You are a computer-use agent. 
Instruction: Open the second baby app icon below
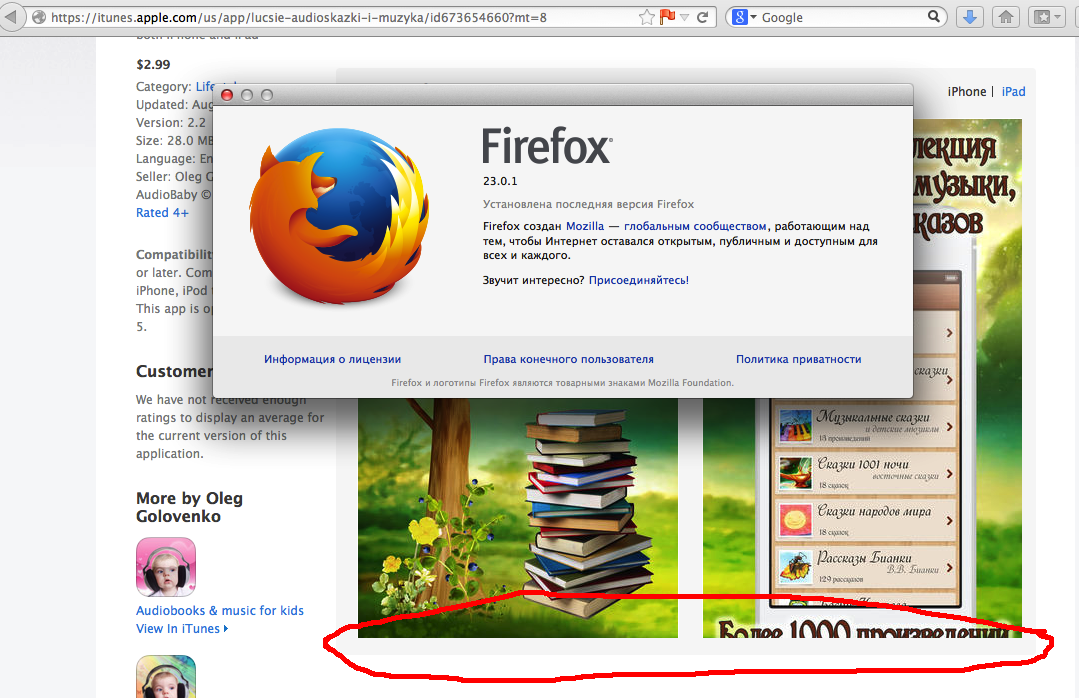[x=166, y=677]
